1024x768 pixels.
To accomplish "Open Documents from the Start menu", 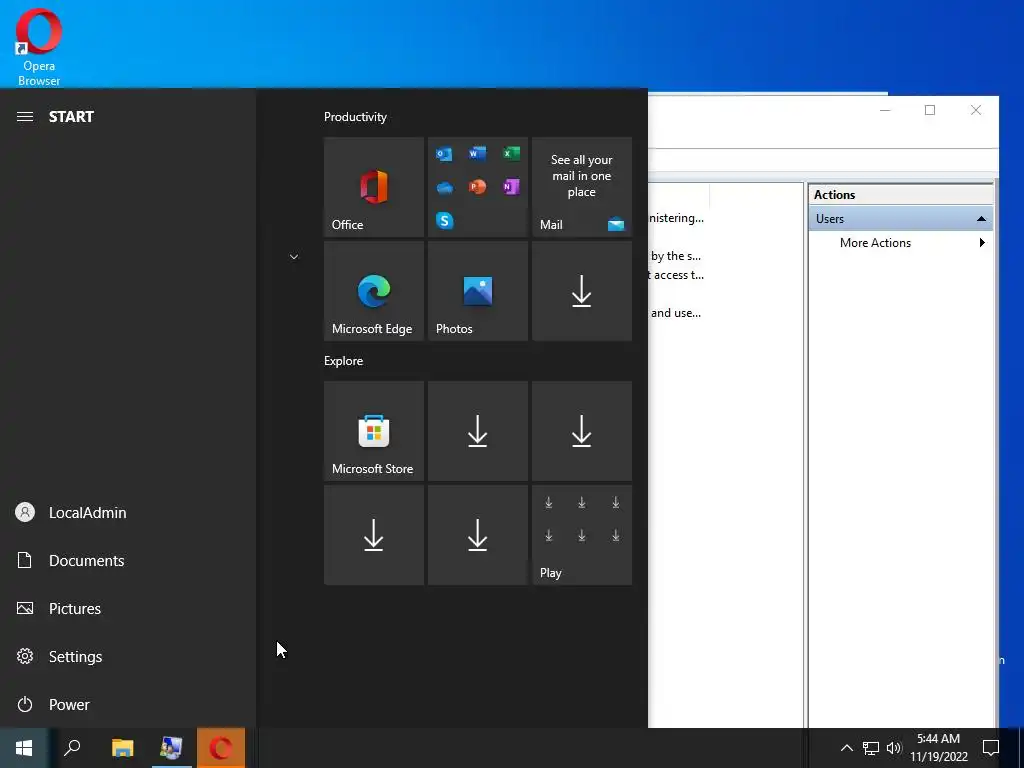I will point(128,560).
